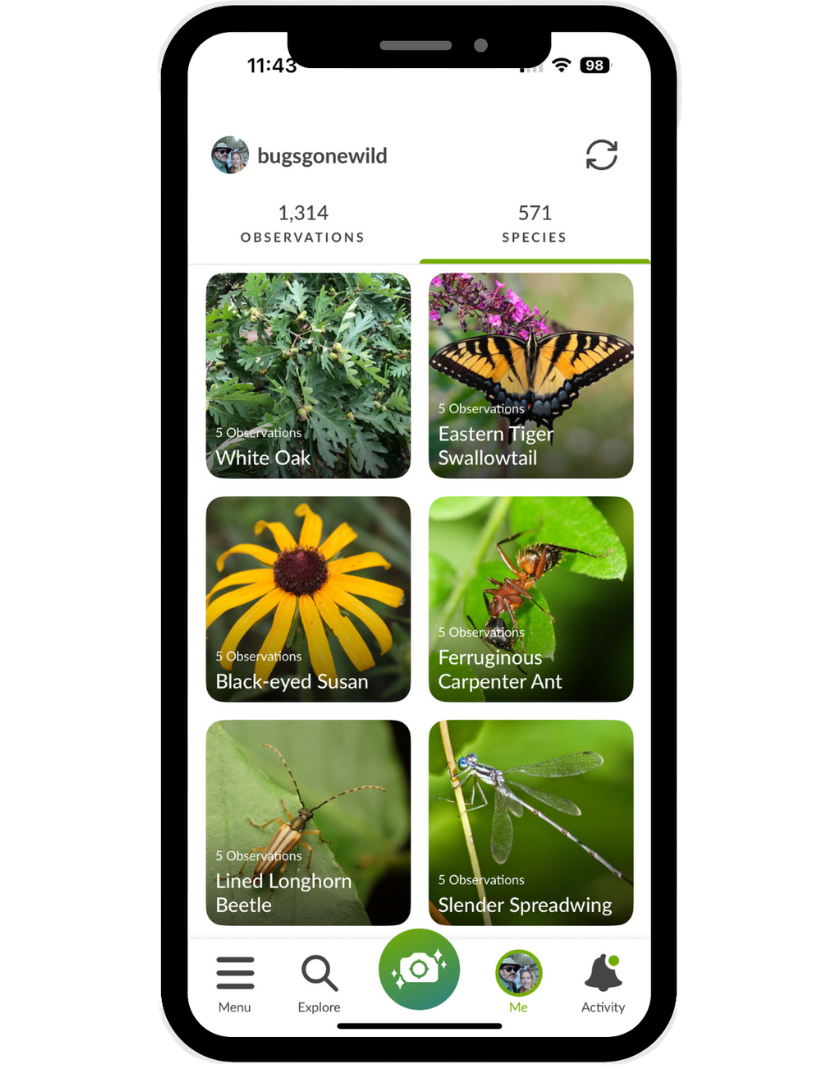Screen dimensions: 828x1072
Task: Open the Activity bell icon
Action: [x=603, y=973]
